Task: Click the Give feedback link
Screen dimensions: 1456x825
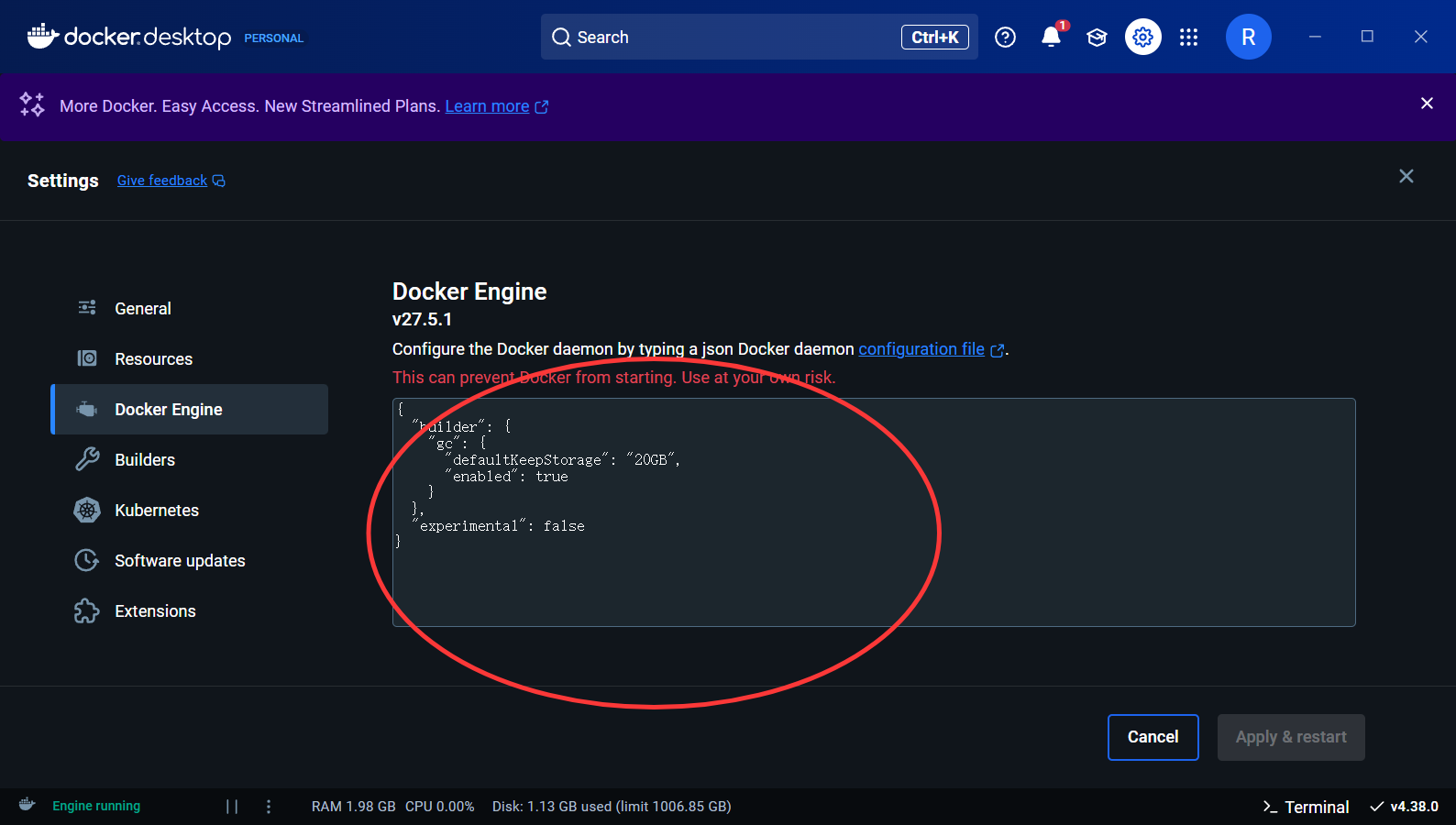Action: click(162, 181)
